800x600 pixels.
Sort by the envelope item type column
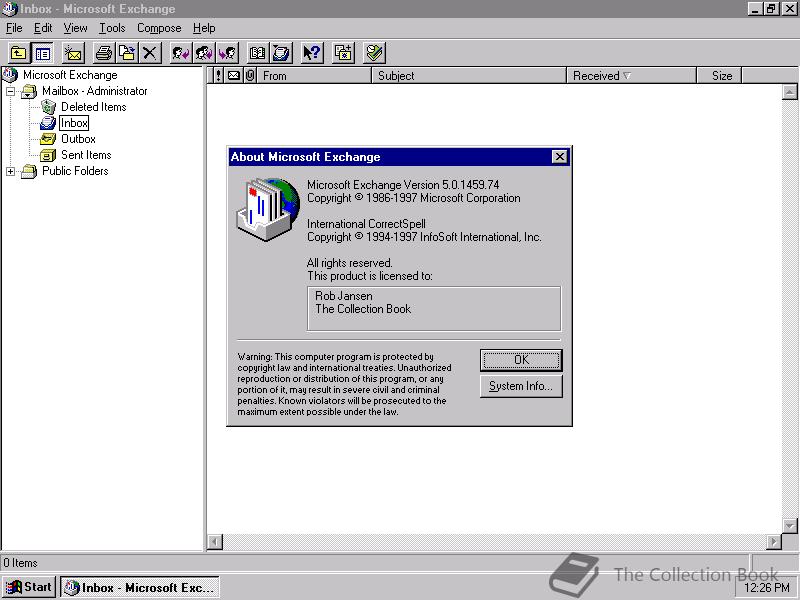coord(234,76)
